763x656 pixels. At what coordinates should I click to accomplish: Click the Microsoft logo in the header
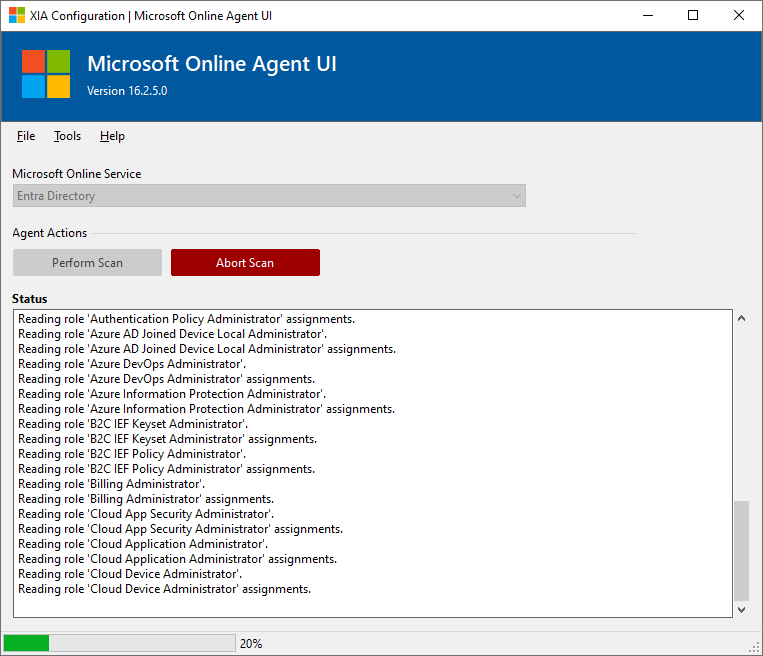[46, 75]
